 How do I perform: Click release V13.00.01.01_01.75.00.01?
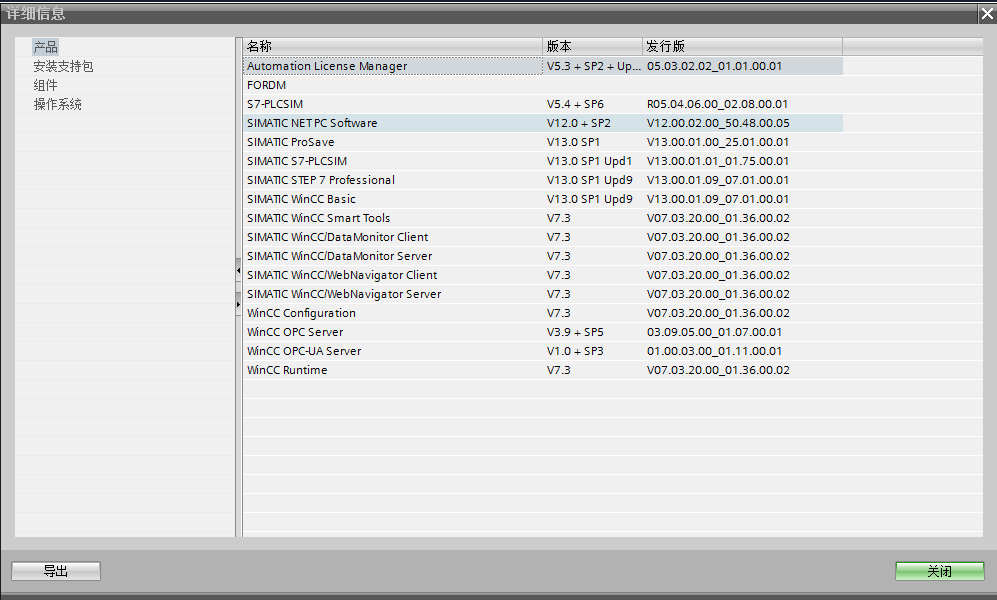coord(743,161)
